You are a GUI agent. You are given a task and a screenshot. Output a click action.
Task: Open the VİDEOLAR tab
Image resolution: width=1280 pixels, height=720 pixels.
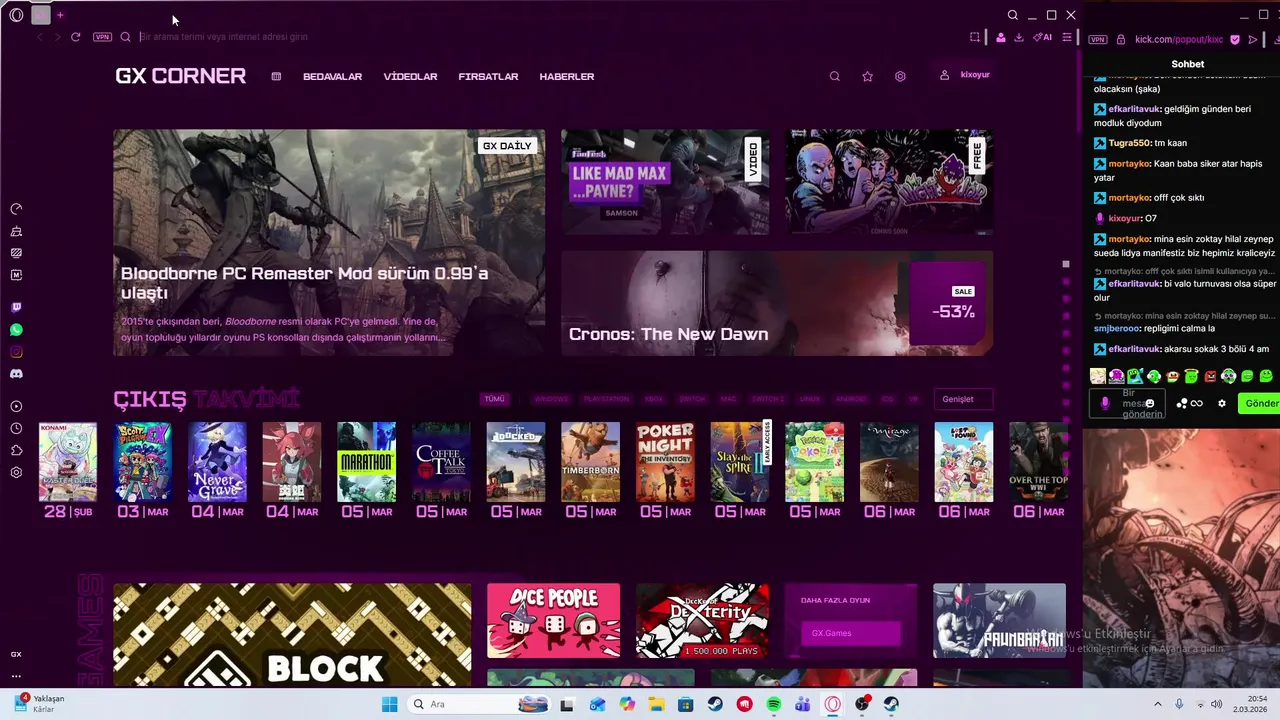click(x=410, y=76)
